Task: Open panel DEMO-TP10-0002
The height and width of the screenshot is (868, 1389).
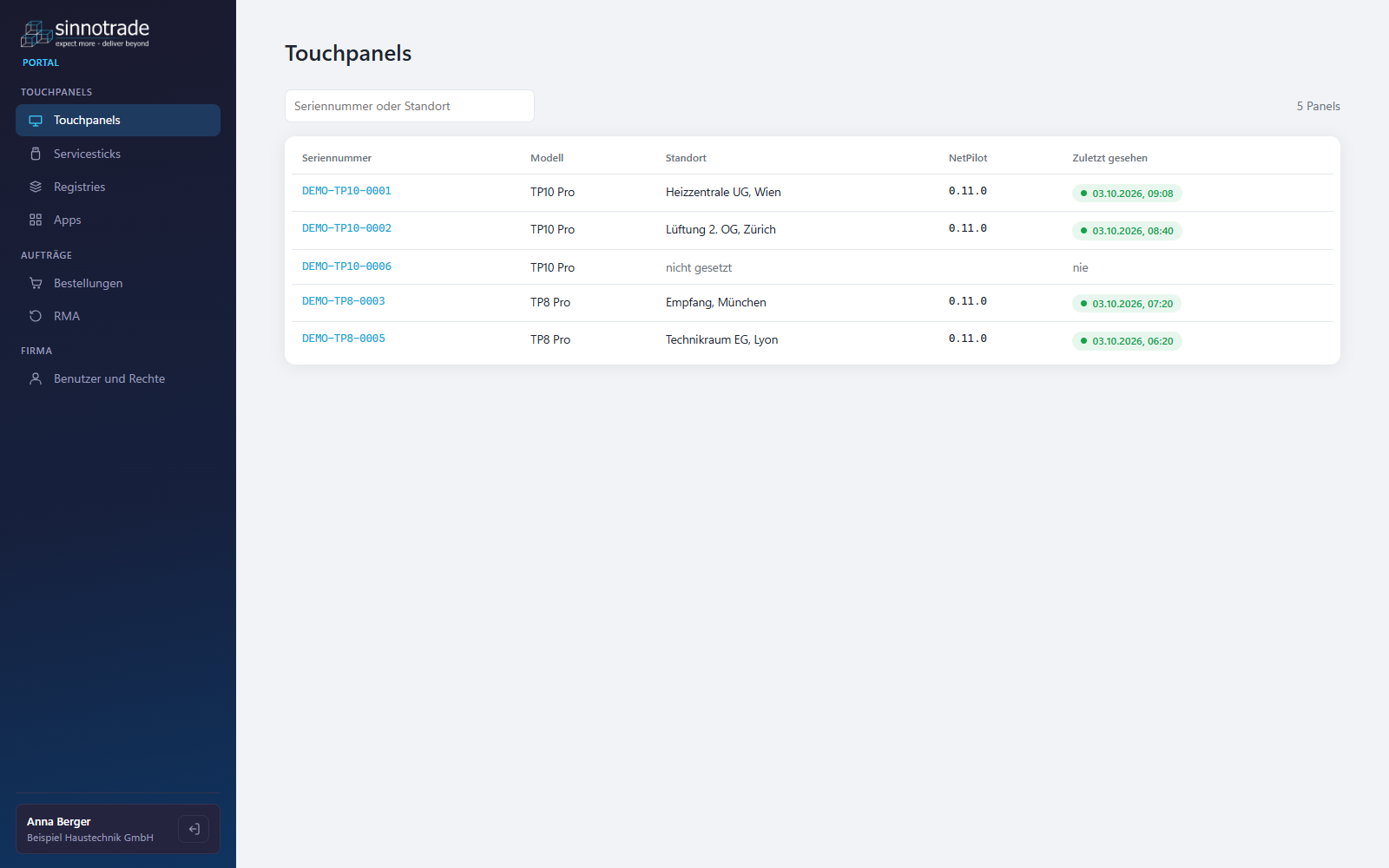Action: (x=346, y=228)
